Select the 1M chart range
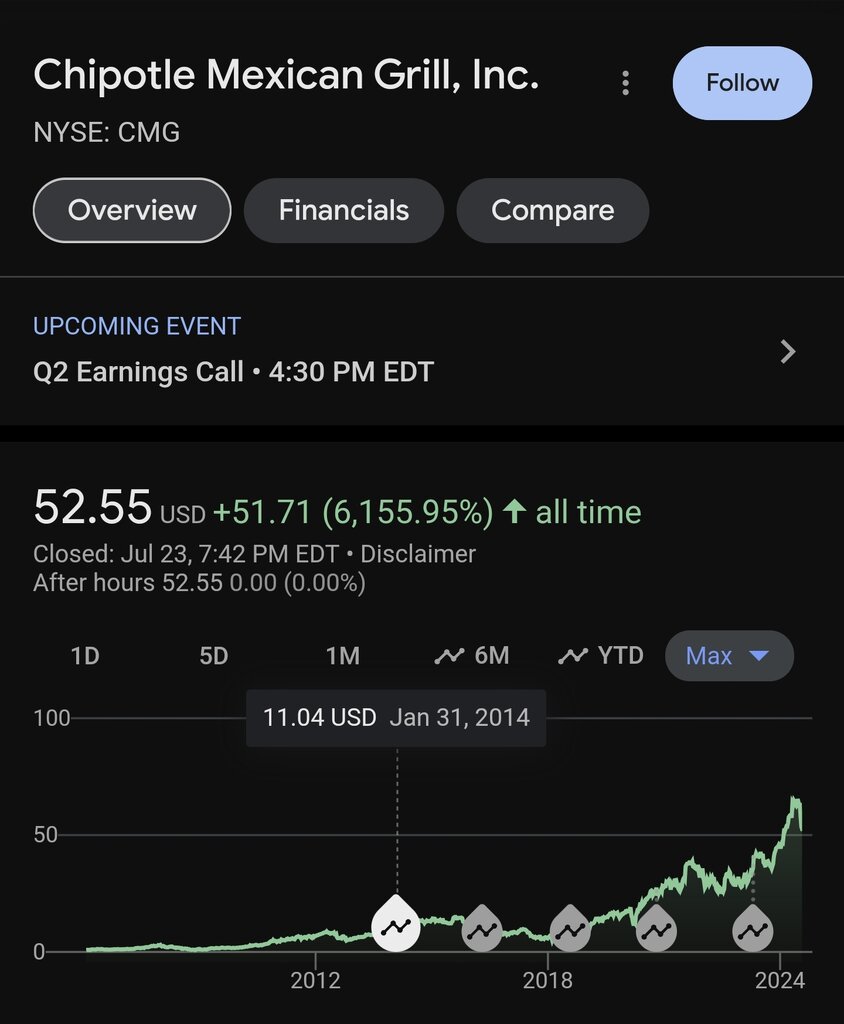The width and height of the screenshot is (844, 1024). click(343, 656)
